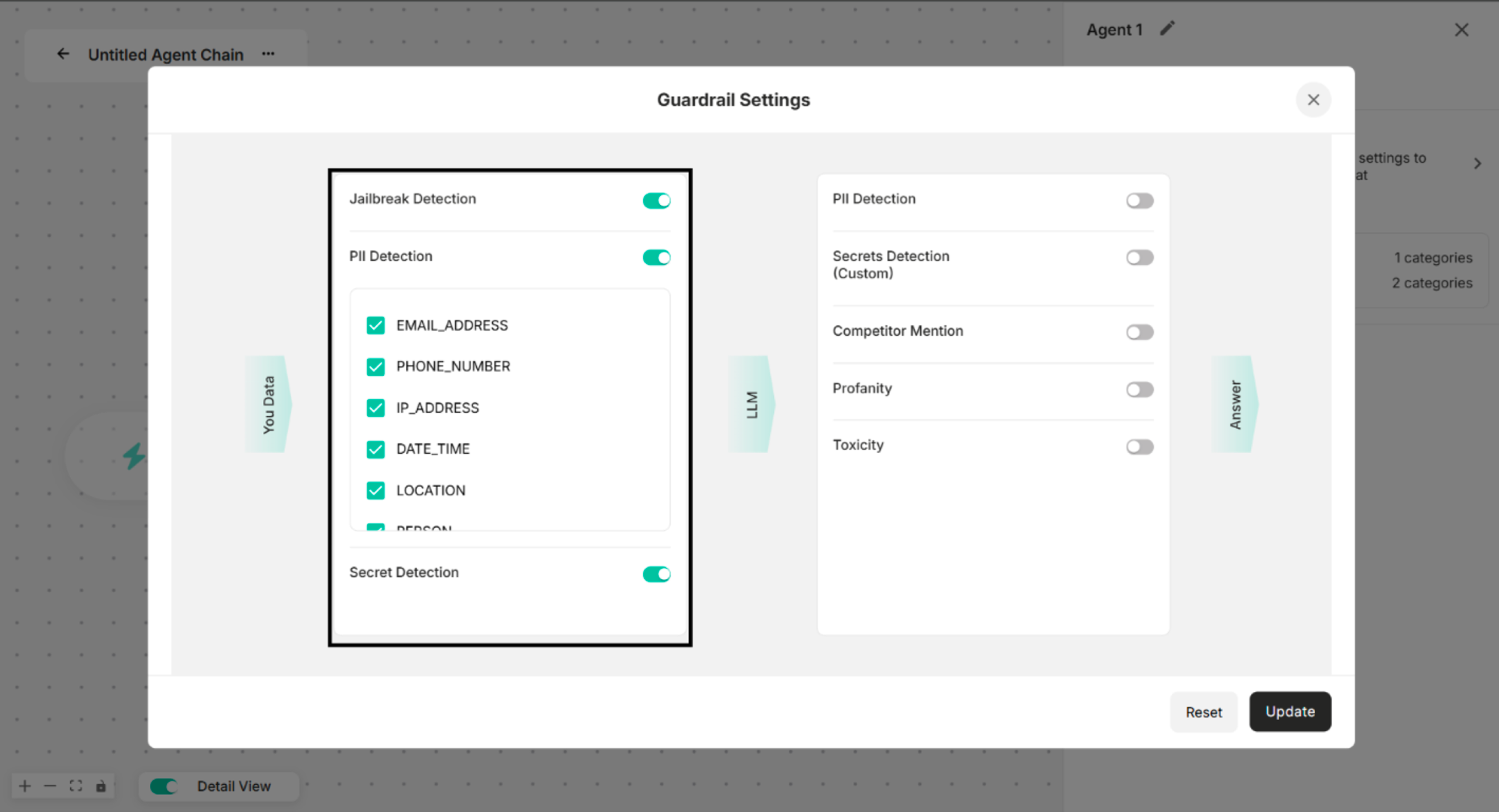The width and height of the screenshot is (1499, 812).
Task: Uncheck PHONE_NUMBER checkbox
Action: click(x=375, y=366)
